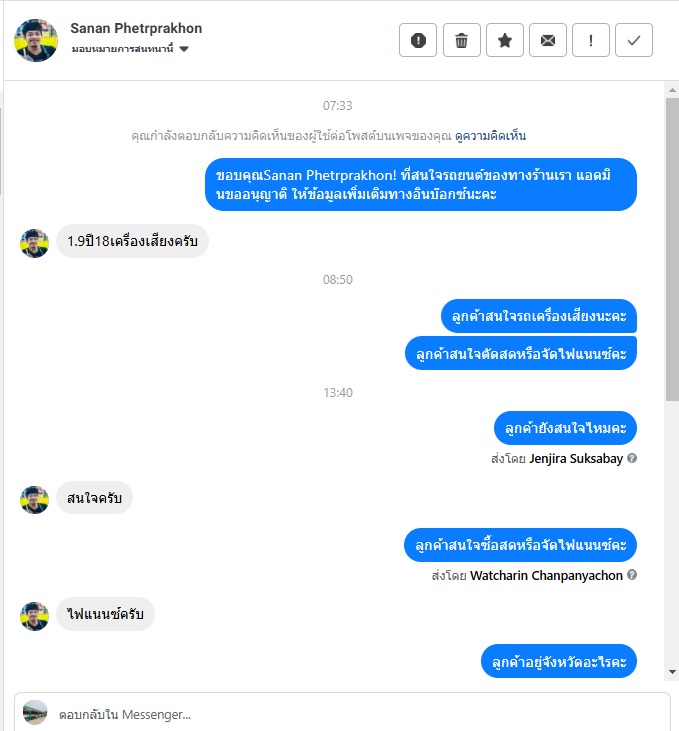Mark conversation unread with envelope icon
This screenshot has width=679, height=731.
[x=547, y=40]
